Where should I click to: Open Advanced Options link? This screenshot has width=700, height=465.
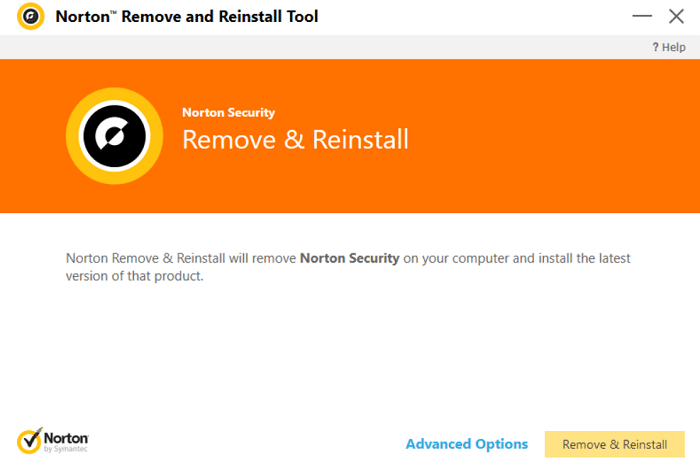[467, 444]
